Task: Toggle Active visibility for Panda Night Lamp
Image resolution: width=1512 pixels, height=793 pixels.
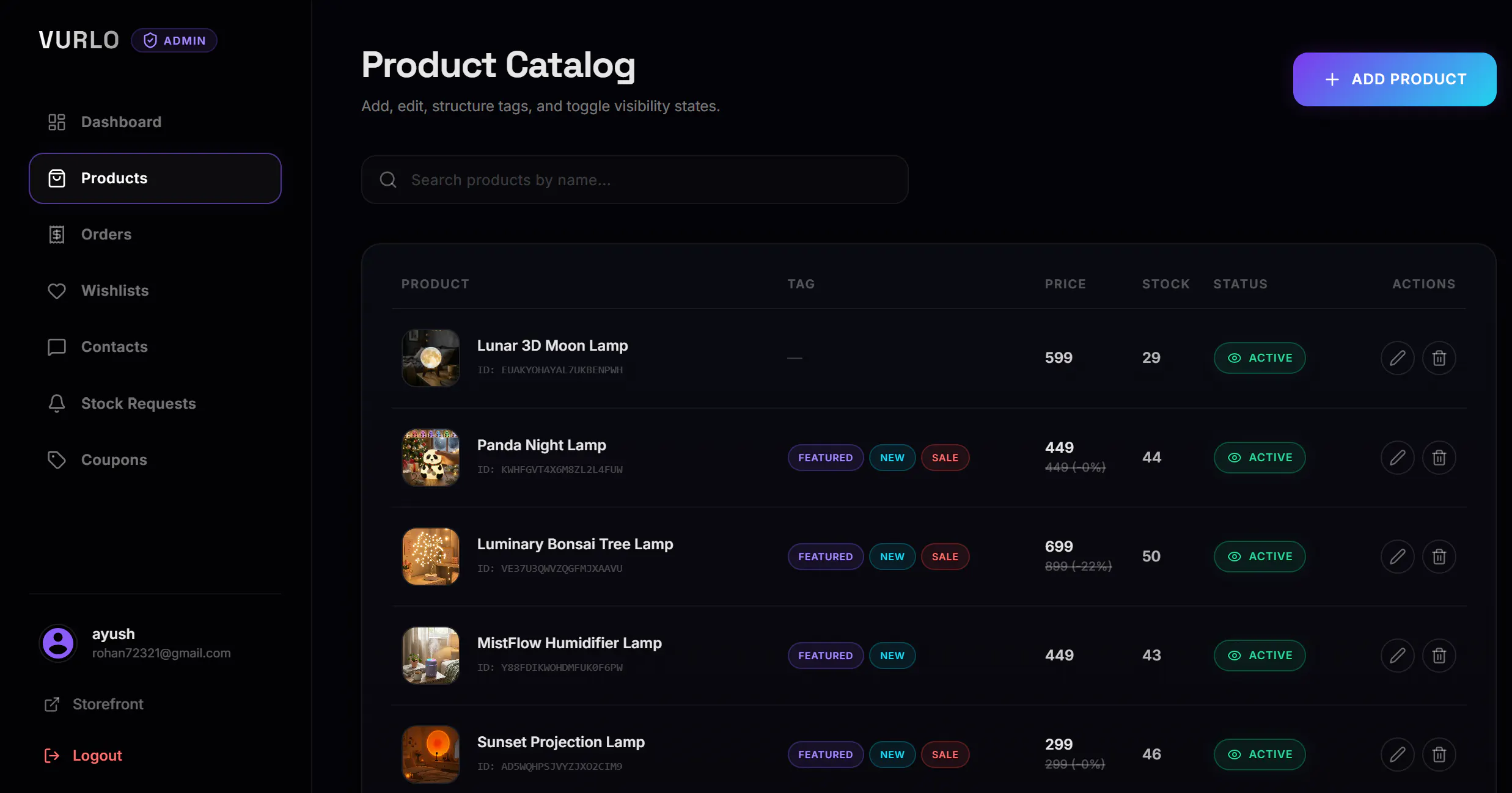Action: tap(1259, 458)
